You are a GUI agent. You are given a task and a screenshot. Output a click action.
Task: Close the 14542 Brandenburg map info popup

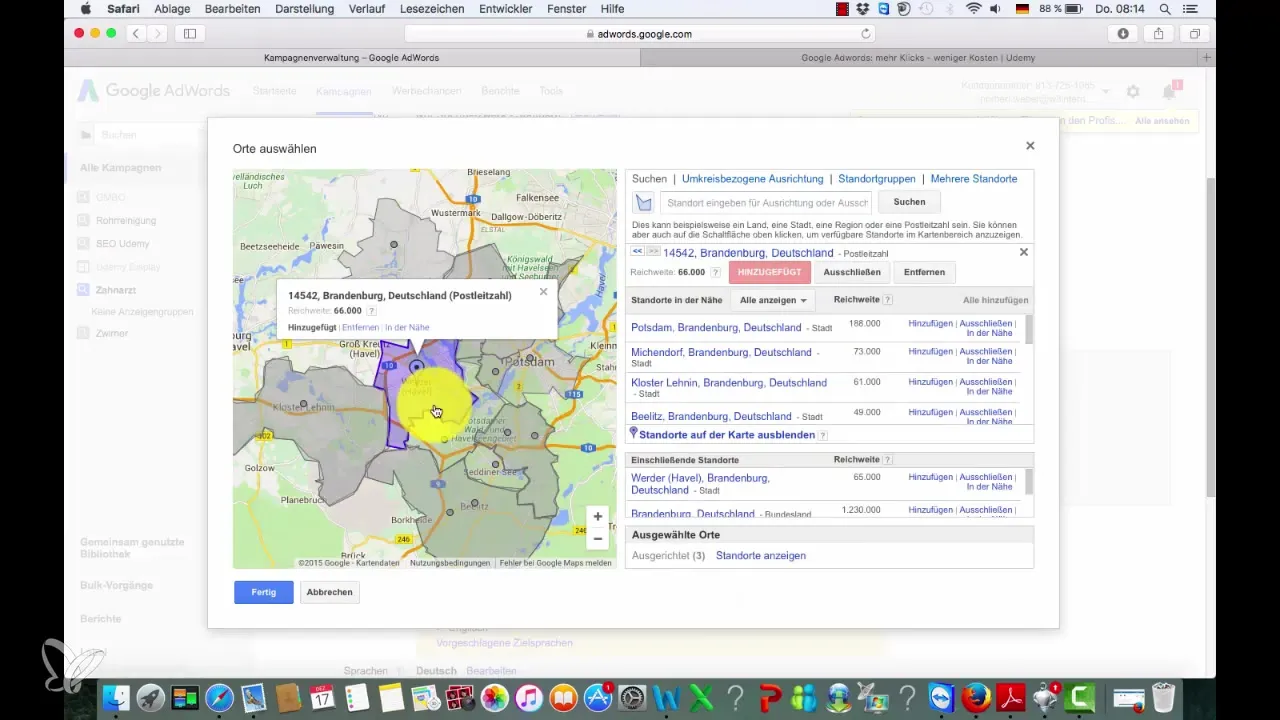point(543,292)
